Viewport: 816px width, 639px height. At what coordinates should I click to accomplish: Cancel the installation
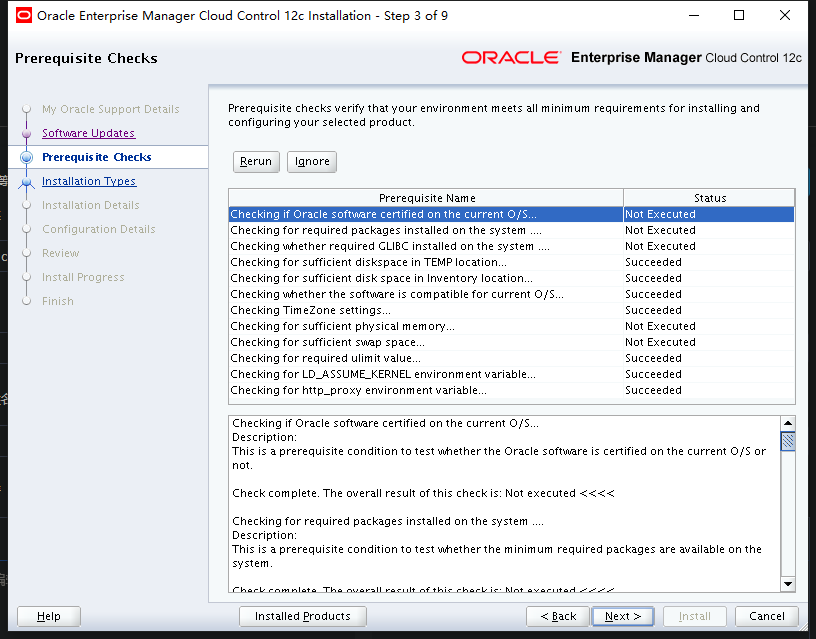(x=767, y=616)
